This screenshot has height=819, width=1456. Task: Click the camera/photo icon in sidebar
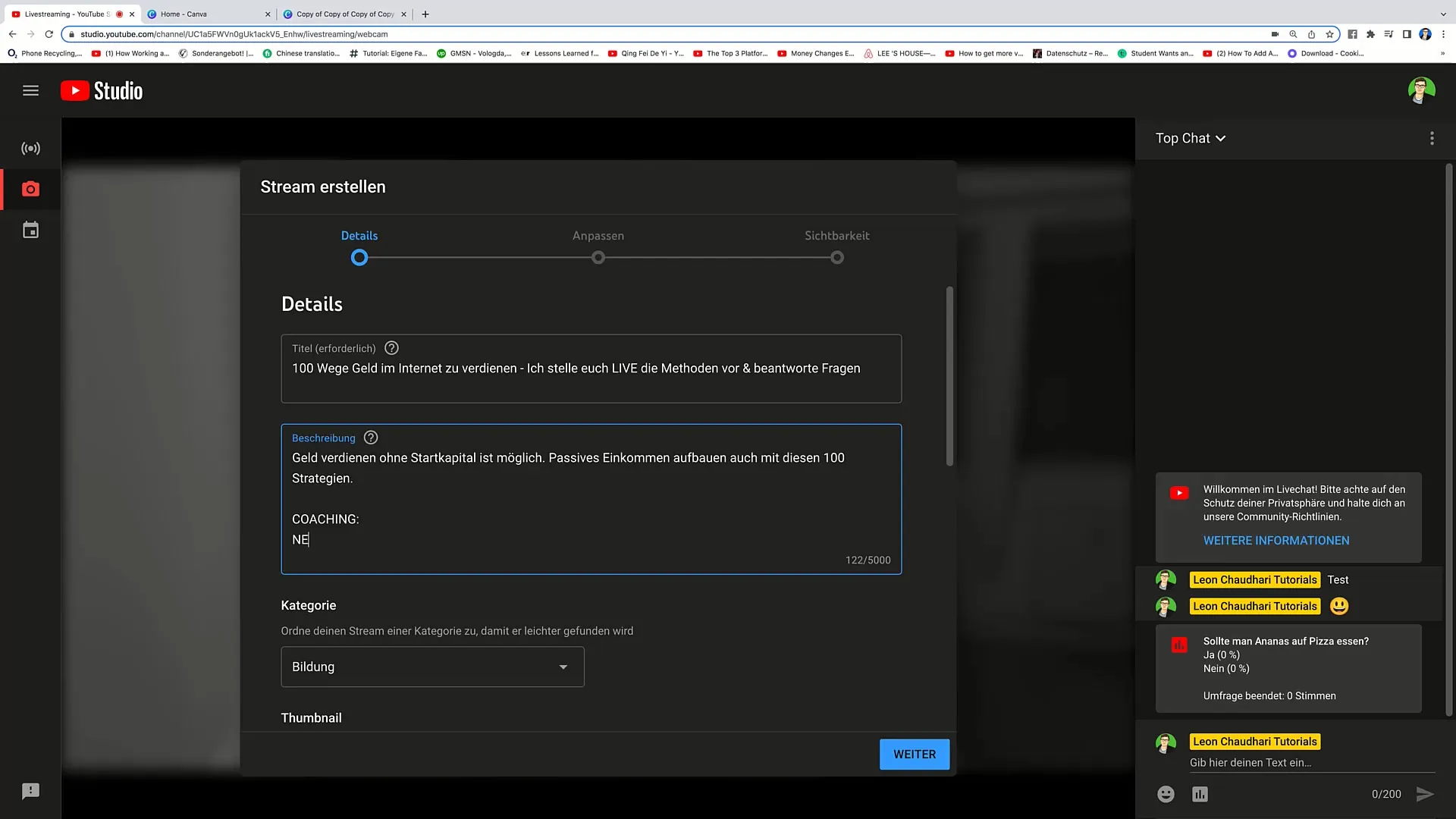(30, 189)
